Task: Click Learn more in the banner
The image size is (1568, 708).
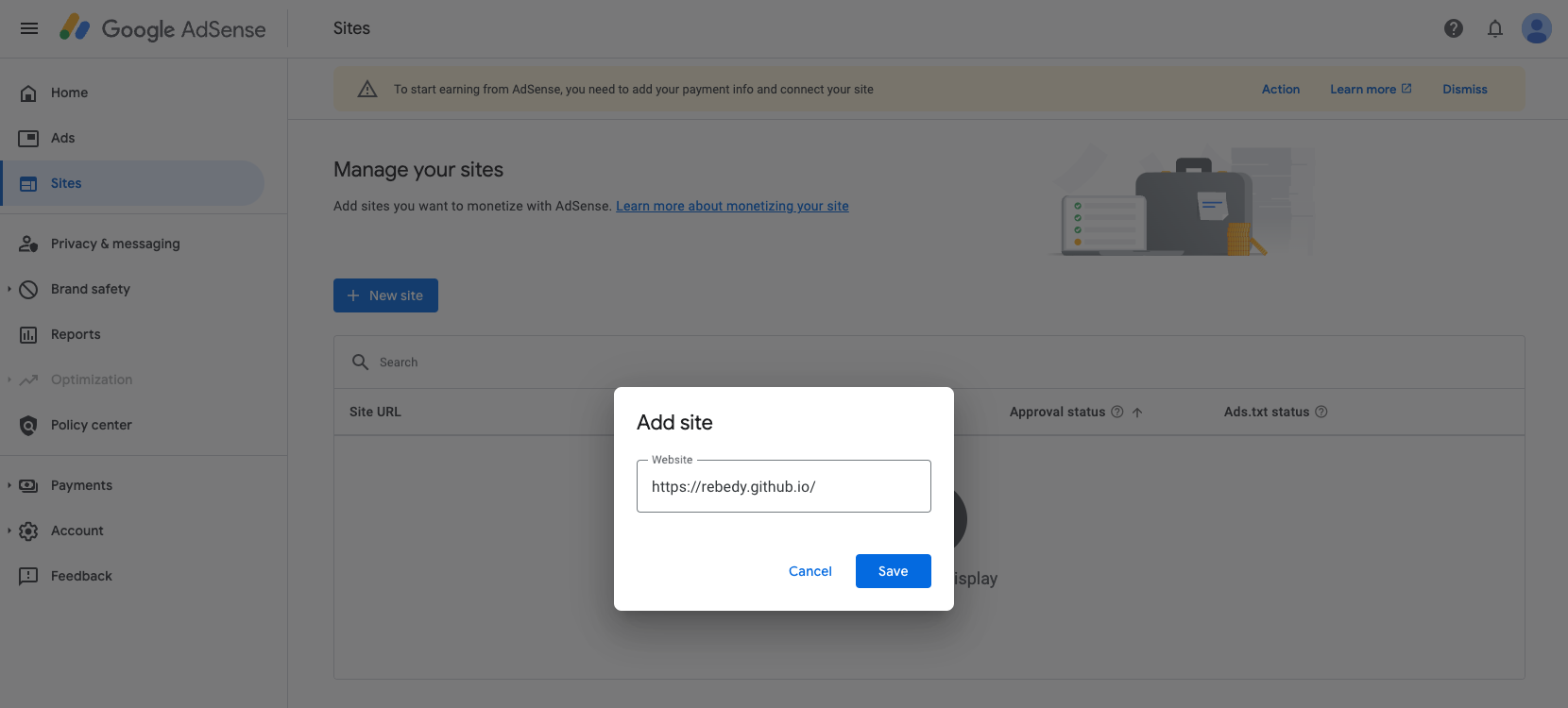Action: pos(1371,89)
